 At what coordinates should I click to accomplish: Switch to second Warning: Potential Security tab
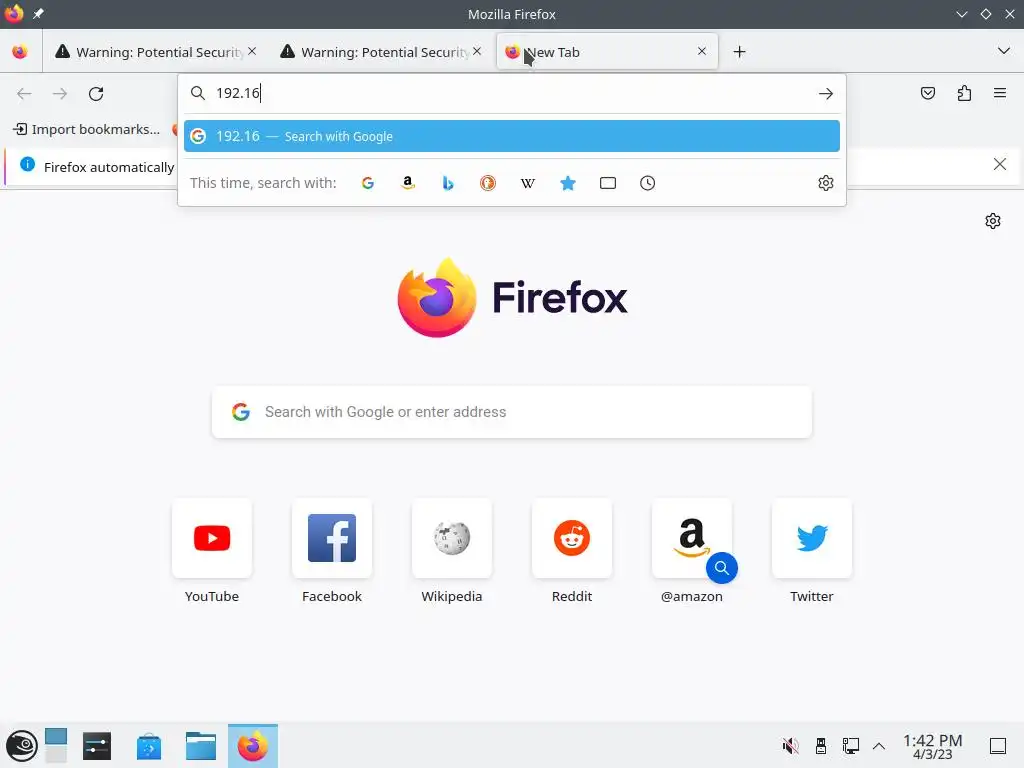click(380, 52)
